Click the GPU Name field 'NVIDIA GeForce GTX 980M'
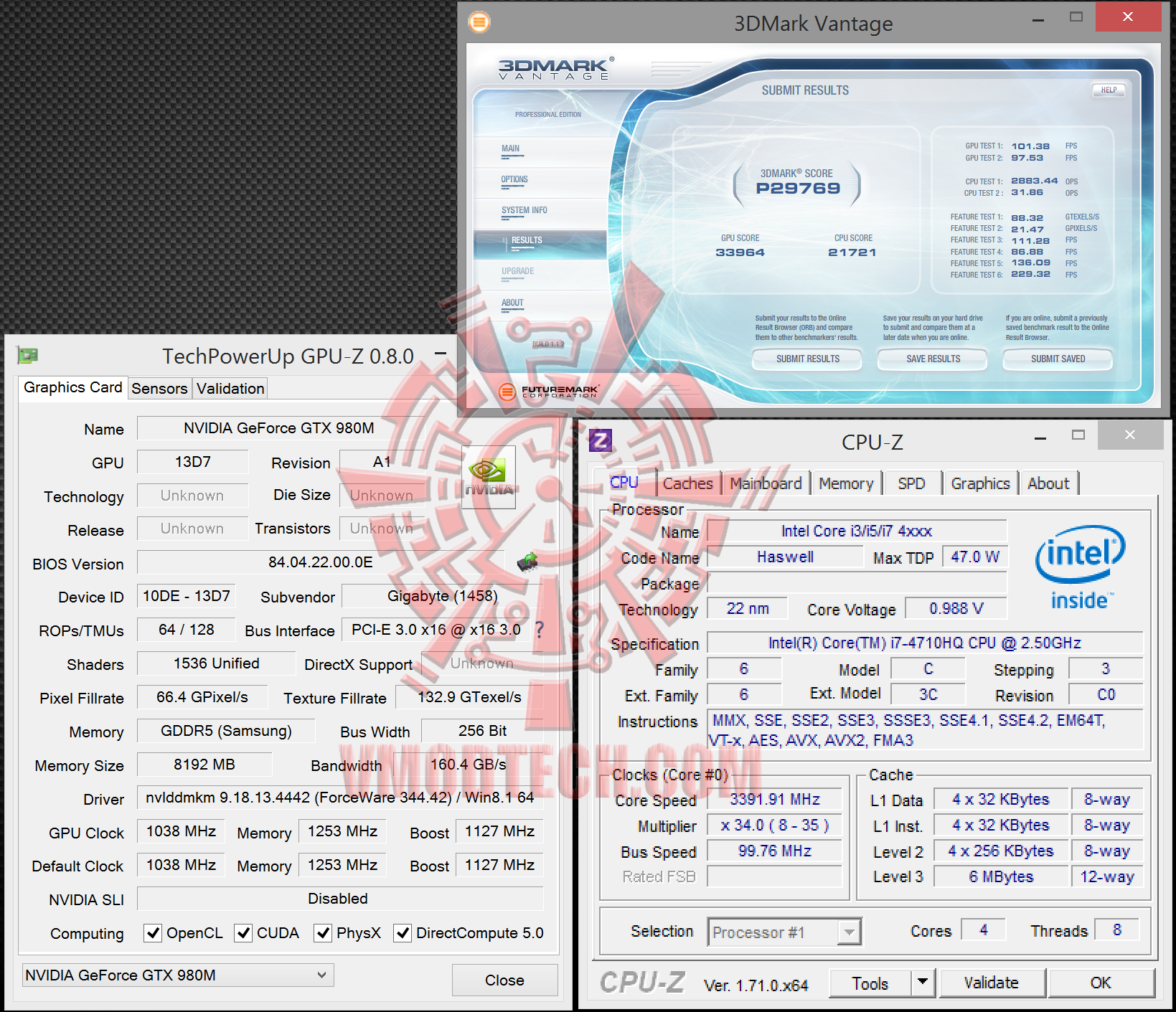This screenshot has height=1012, width=1176. click(279, 428)
